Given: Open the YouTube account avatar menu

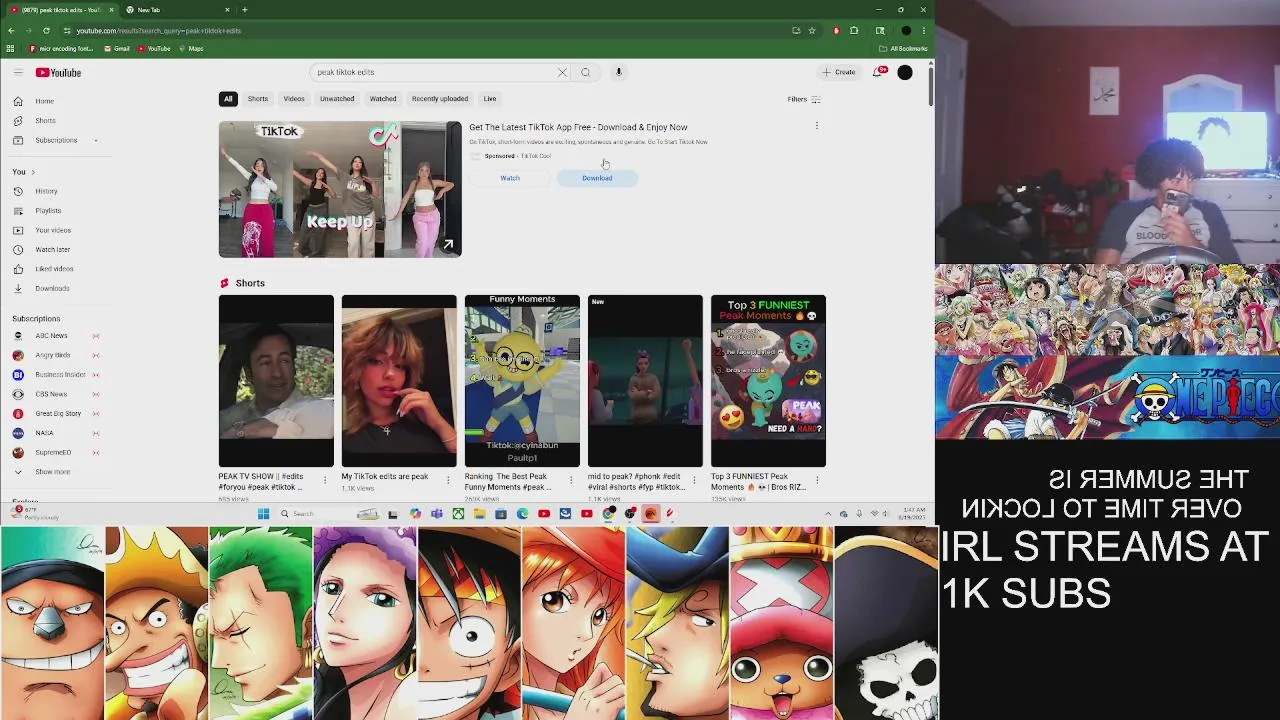Looking at the screenshot, I should 905,72.
